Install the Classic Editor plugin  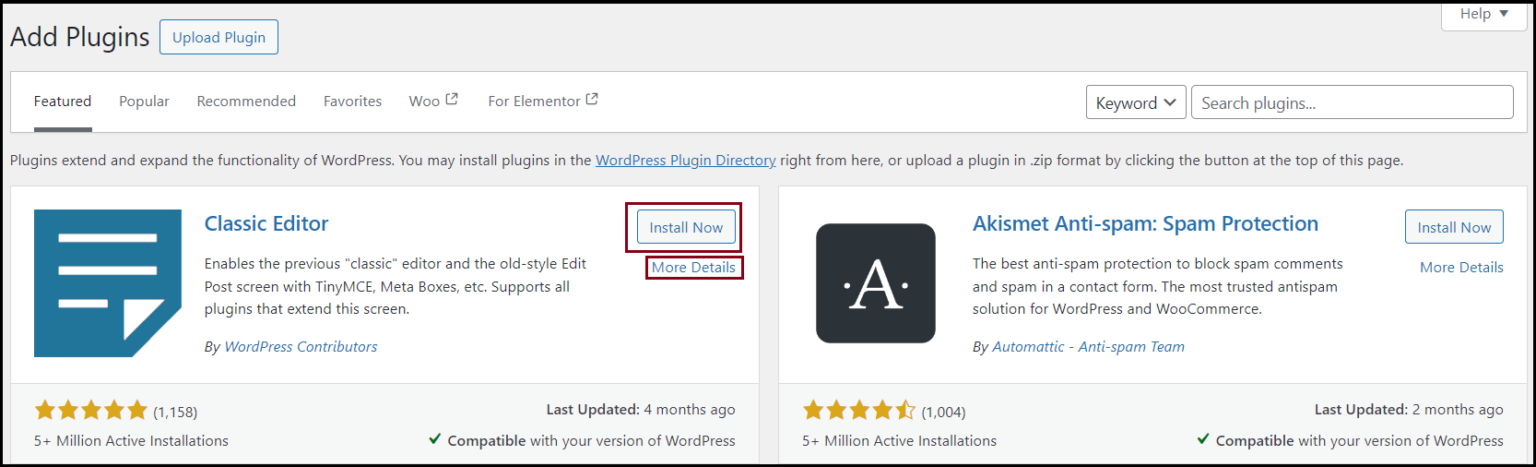(x=686, y=227)
